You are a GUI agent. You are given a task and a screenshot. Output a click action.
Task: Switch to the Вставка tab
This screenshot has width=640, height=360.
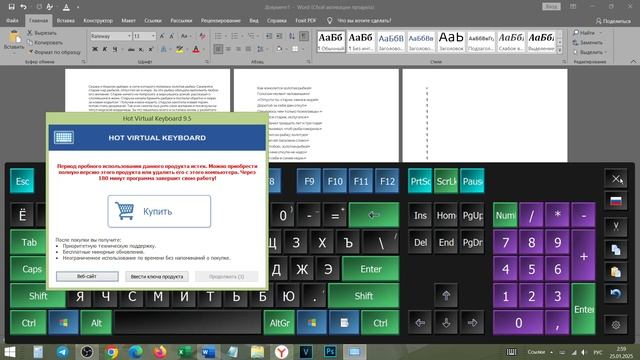coord(66,20)
